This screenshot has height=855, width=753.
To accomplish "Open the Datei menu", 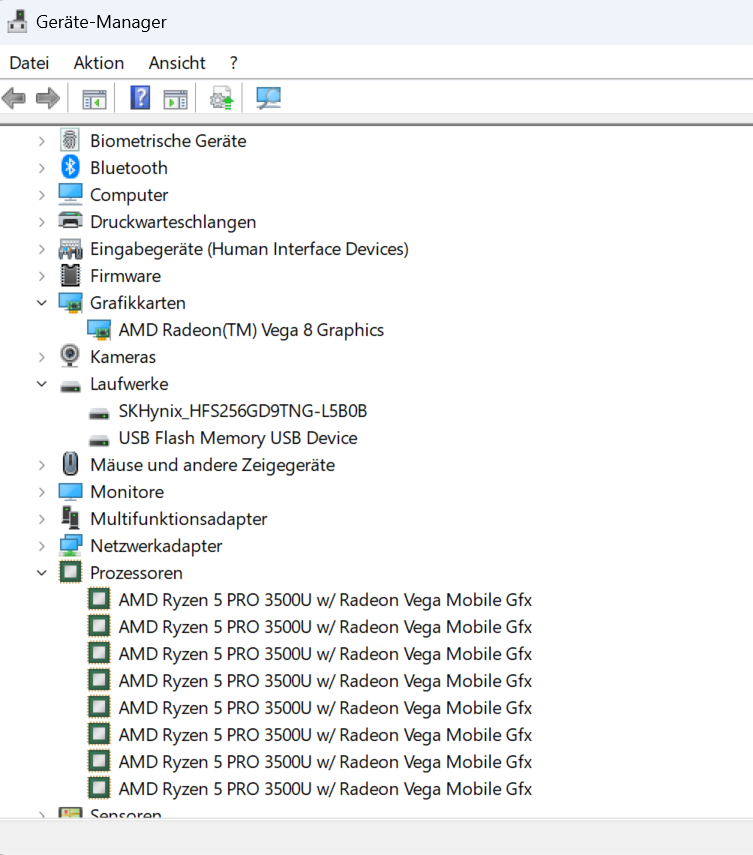I will (x=29, y=63).
